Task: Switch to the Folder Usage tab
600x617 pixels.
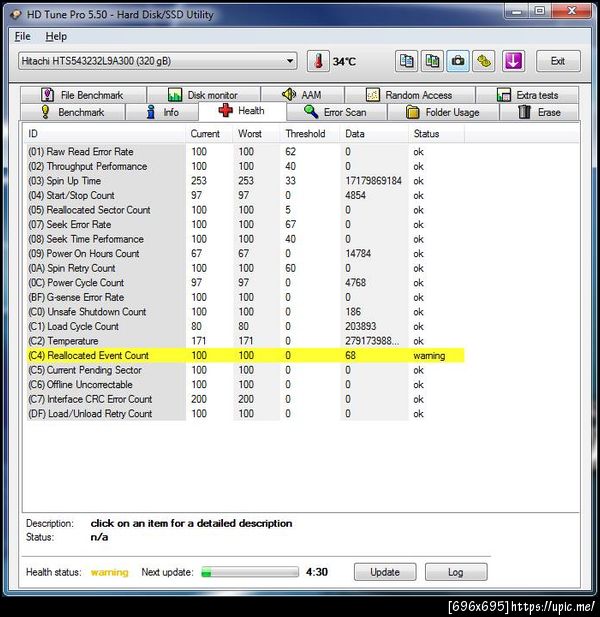Action: coord(443,112)
